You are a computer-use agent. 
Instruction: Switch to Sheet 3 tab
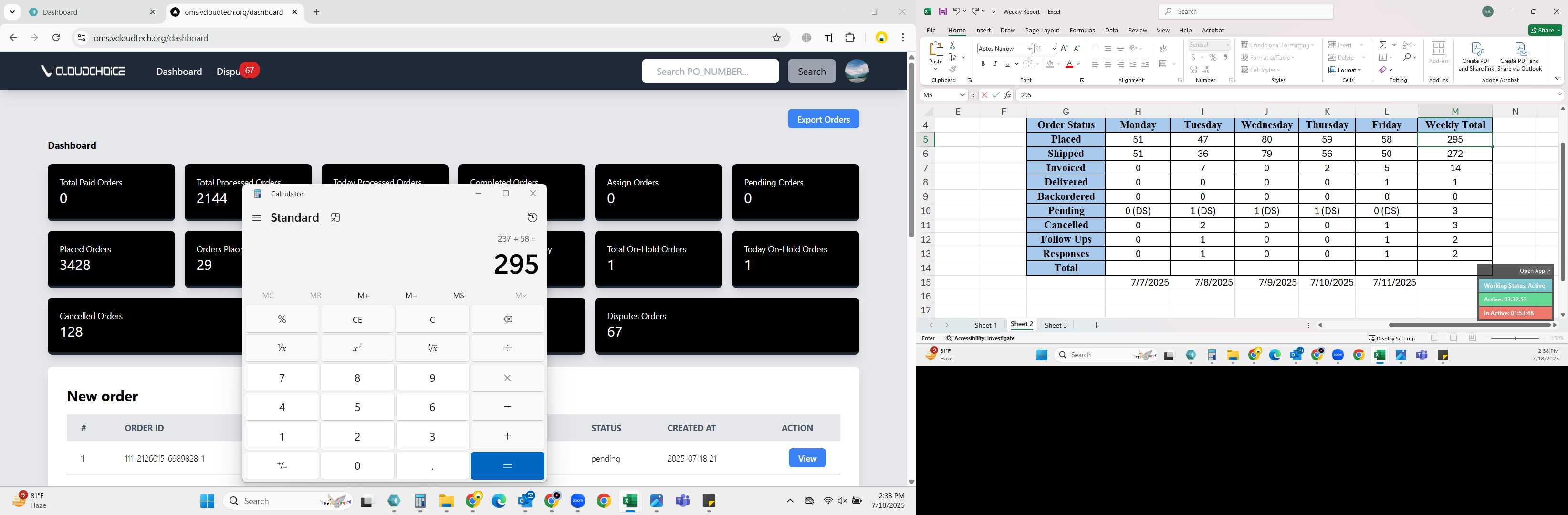(1056, 325)
